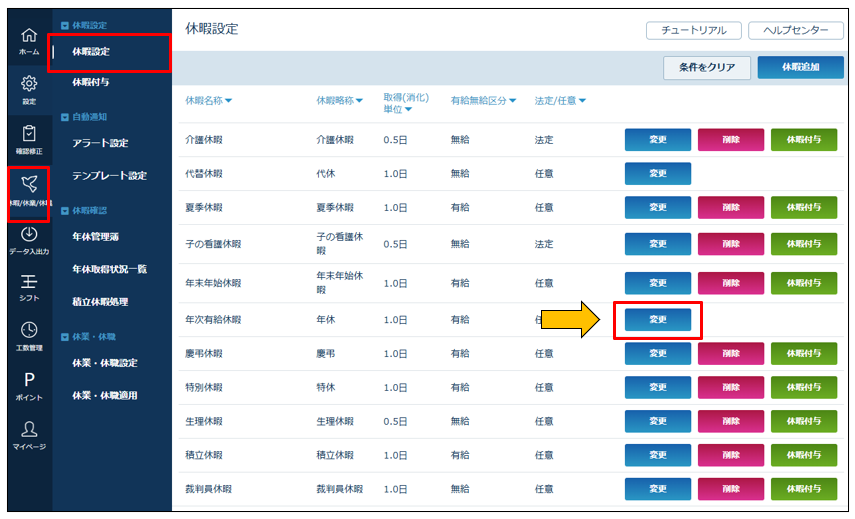Open the アラート設定 menu item
855x519 pixels.
click(x=100, y=143)
